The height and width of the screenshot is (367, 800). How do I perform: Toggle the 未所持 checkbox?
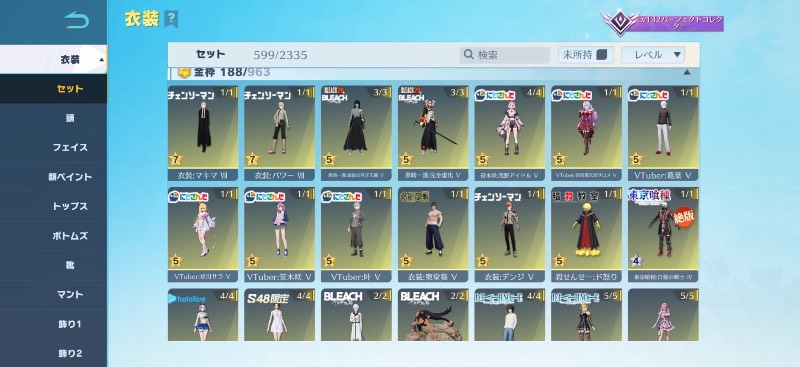tap(602, 55)
